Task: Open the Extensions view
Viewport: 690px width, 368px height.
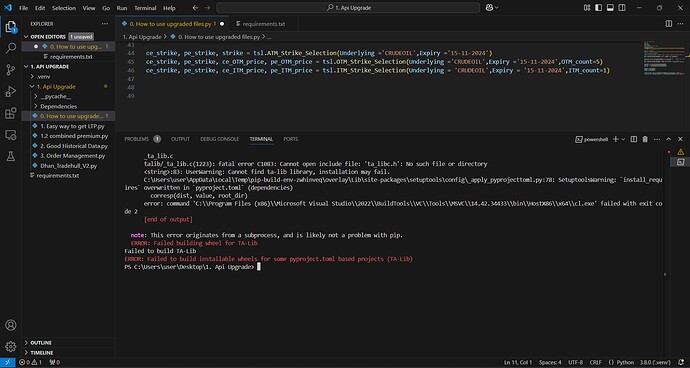Action: tap(11, 113)
